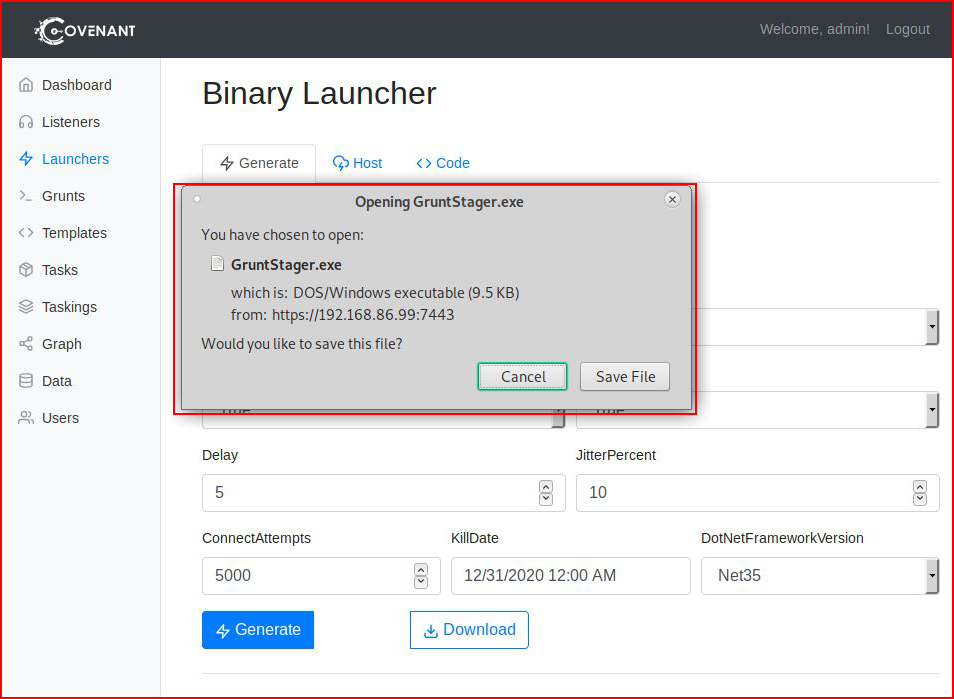Open the Code tab
Viewport: 954px width, 699px height.
443,163
